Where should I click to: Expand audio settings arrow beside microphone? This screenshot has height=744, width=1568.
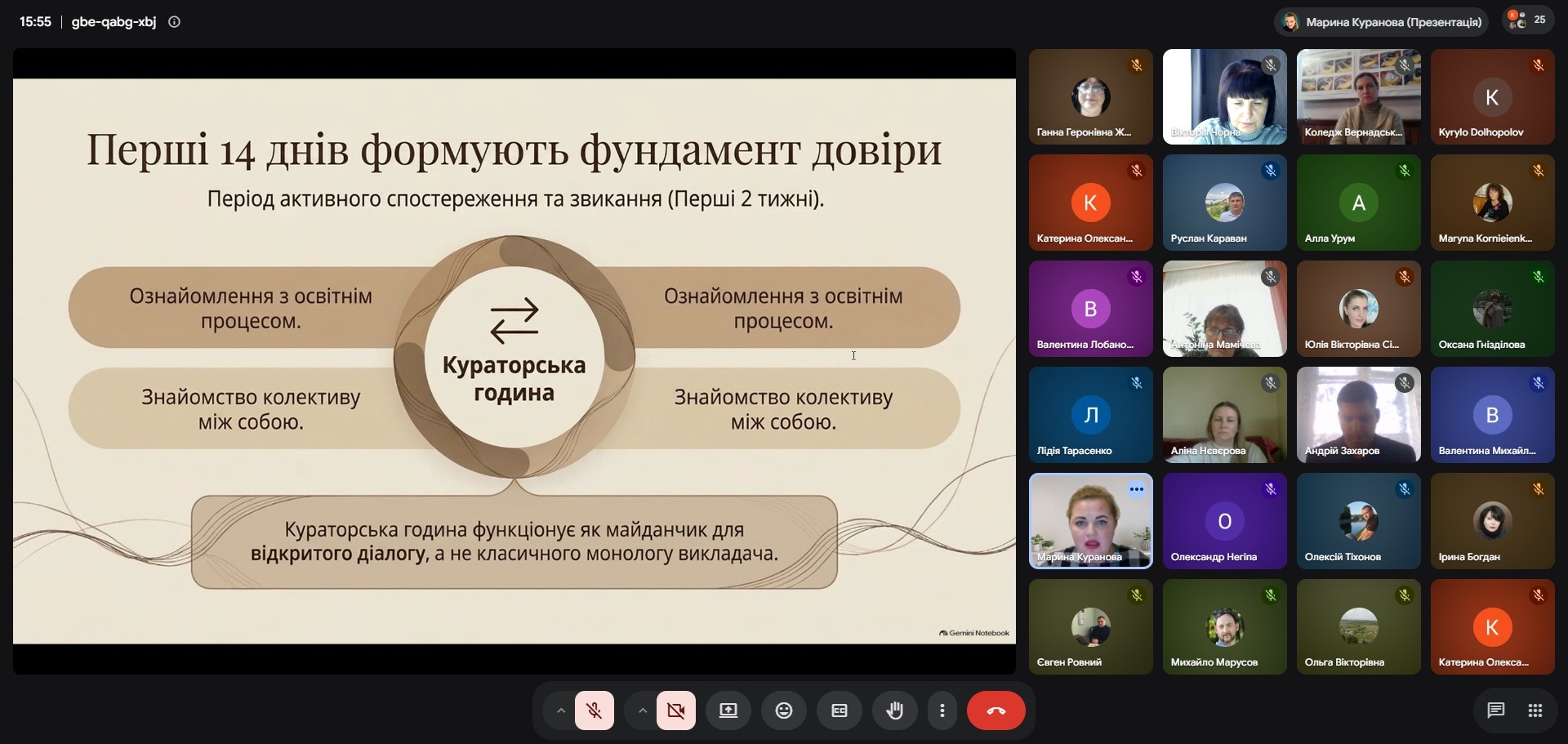pyautogui.click(x=560, y=711)
